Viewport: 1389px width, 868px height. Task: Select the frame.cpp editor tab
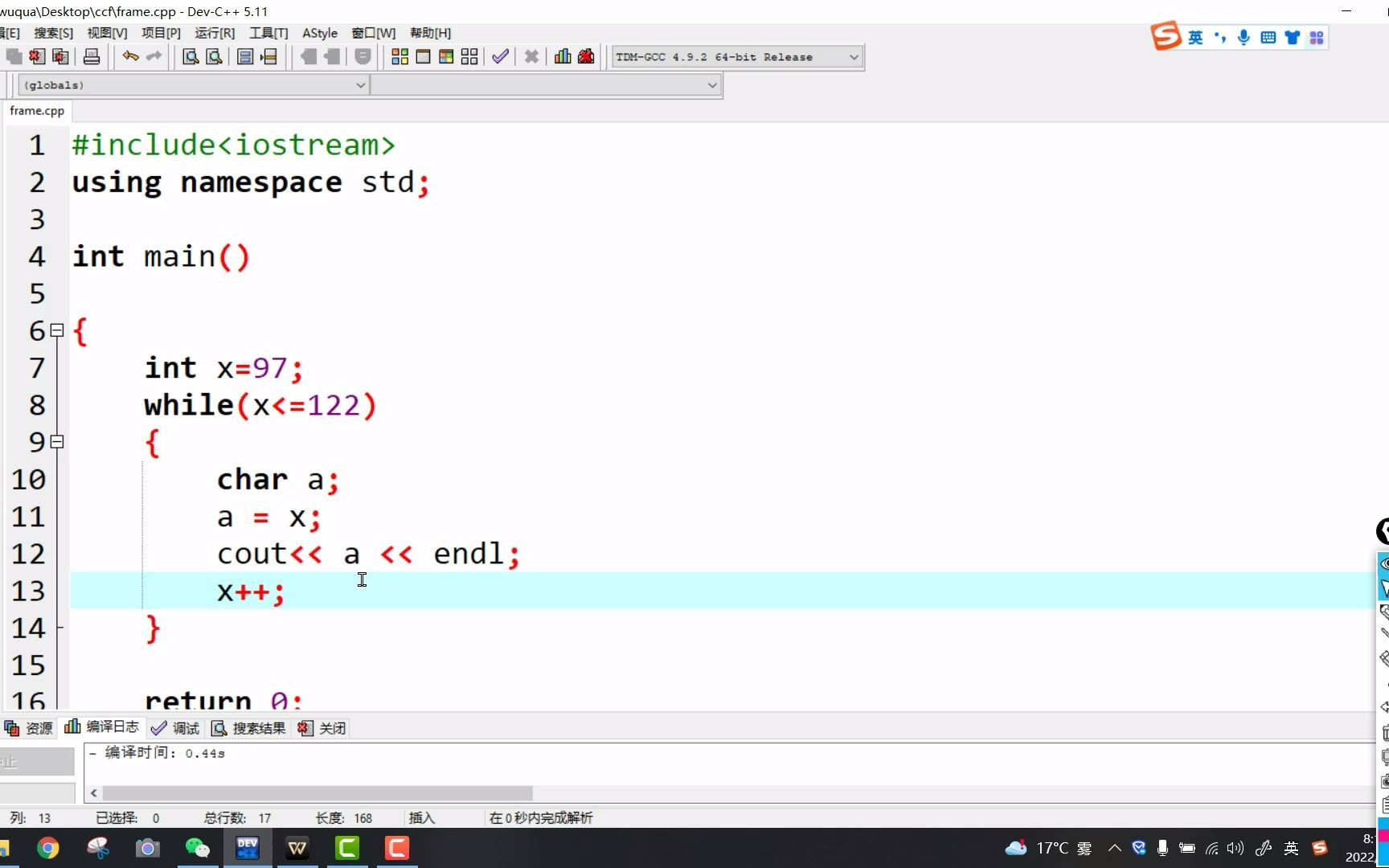coord(37,111)
